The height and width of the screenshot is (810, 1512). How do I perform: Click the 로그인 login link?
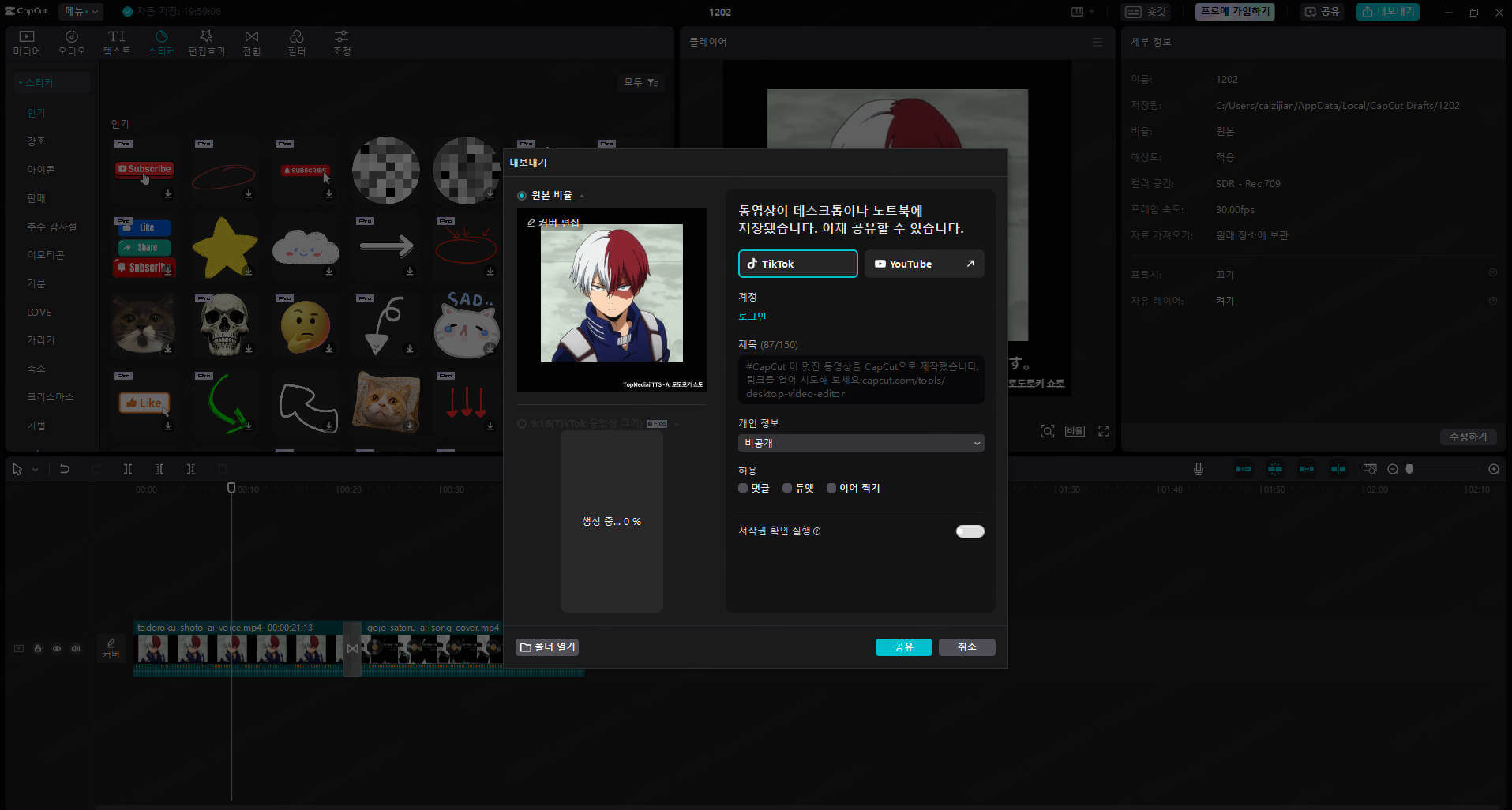[752, 317]
